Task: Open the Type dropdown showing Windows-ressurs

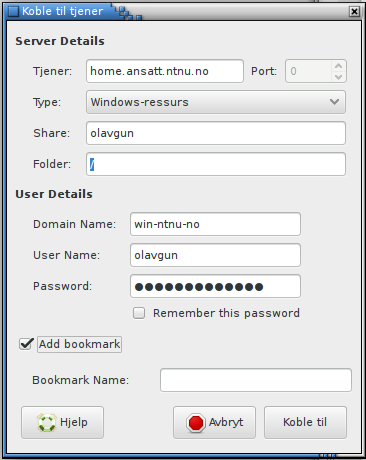Action: click(x=216, y=102)
